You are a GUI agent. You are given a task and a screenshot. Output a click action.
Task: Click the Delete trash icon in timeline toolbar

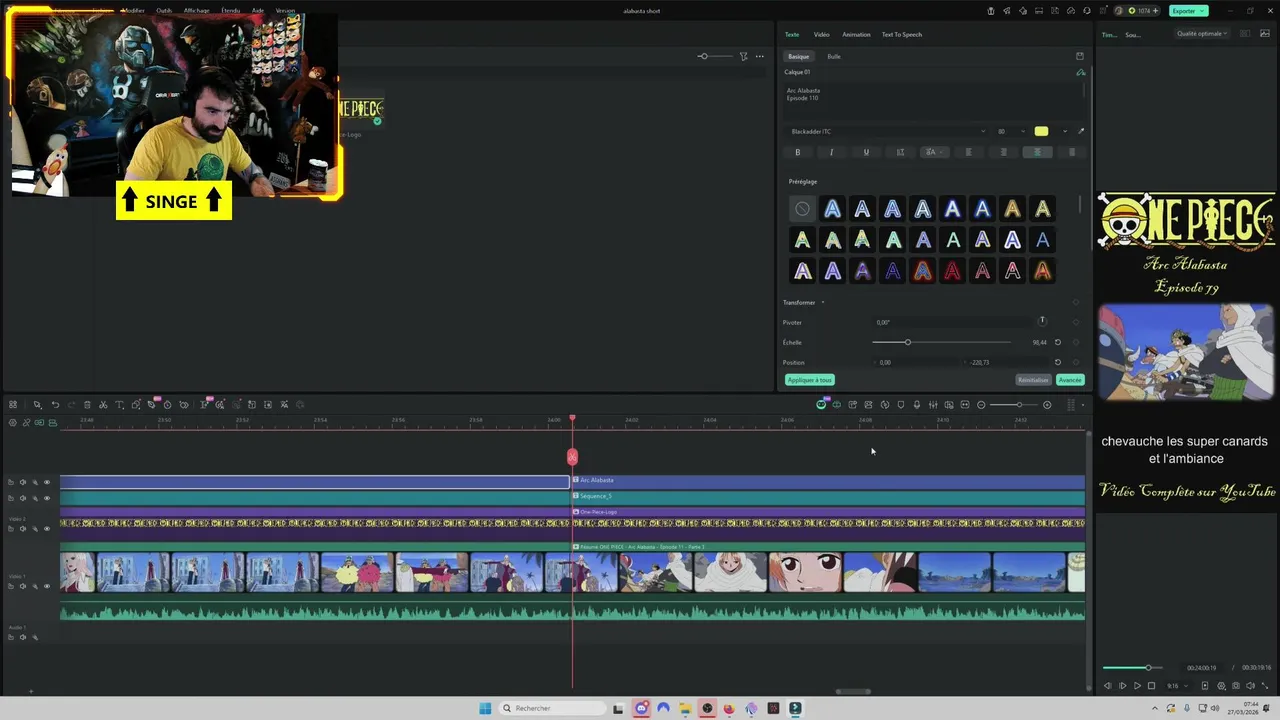point(87,405)
